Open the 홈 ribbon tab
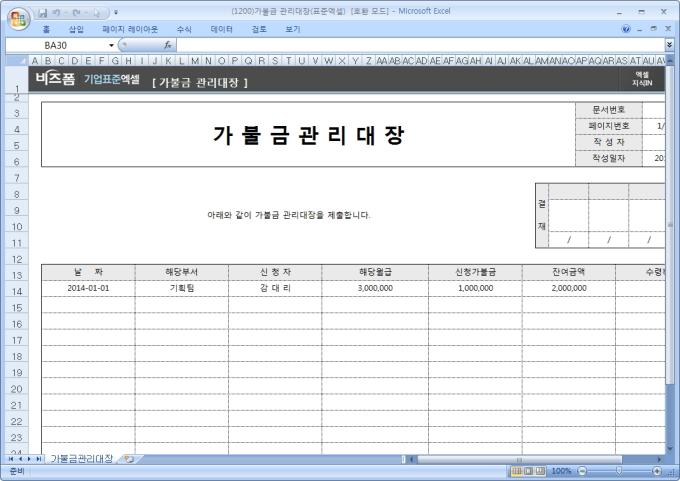This screenshot has width=680, height=481. tap(46, 29)
